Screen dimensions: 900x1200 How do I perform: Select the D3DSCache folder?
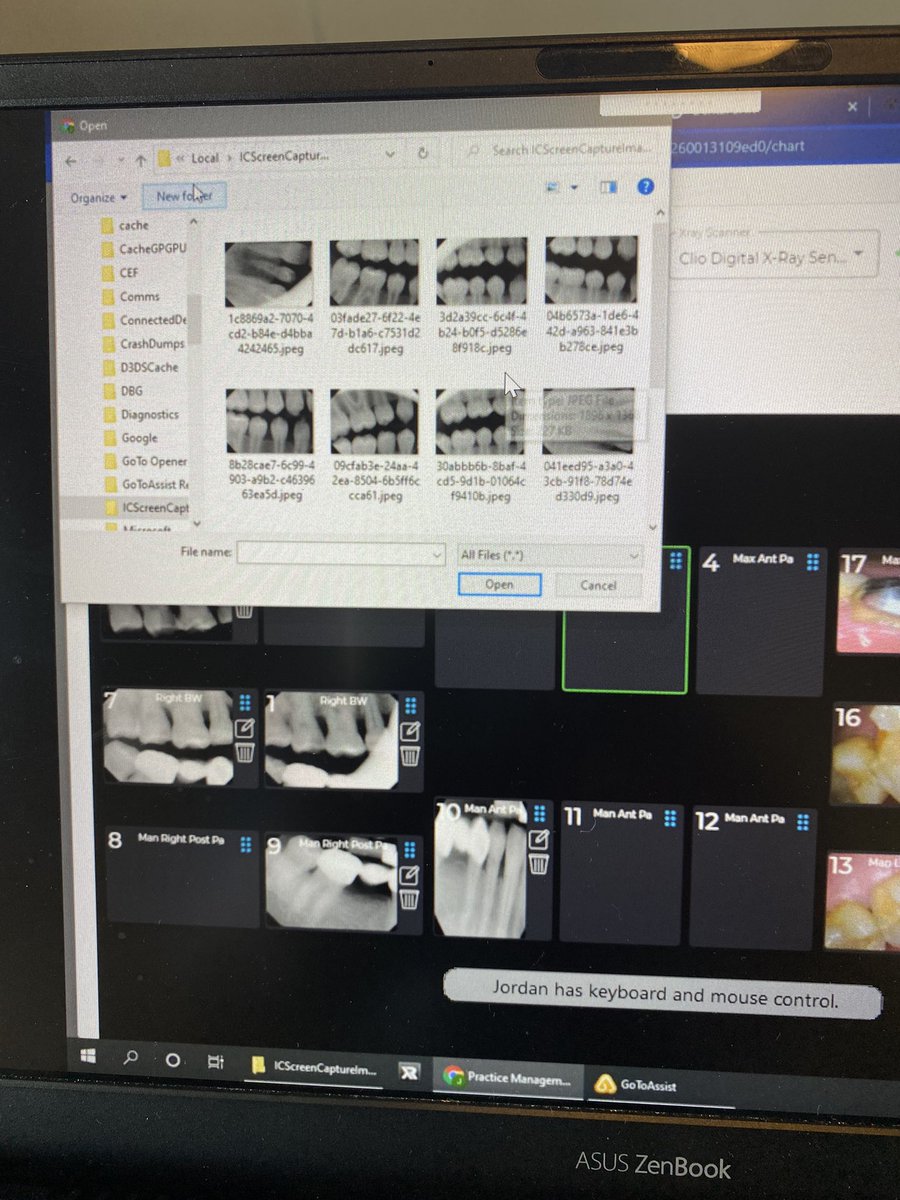139,367
